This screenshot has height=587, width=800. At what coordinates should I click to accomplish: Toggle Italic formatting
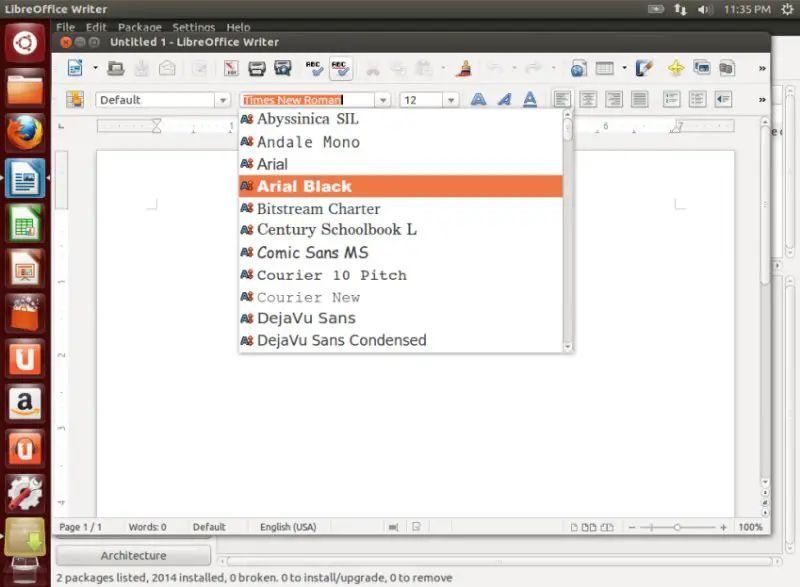click(x=504, y=100)
